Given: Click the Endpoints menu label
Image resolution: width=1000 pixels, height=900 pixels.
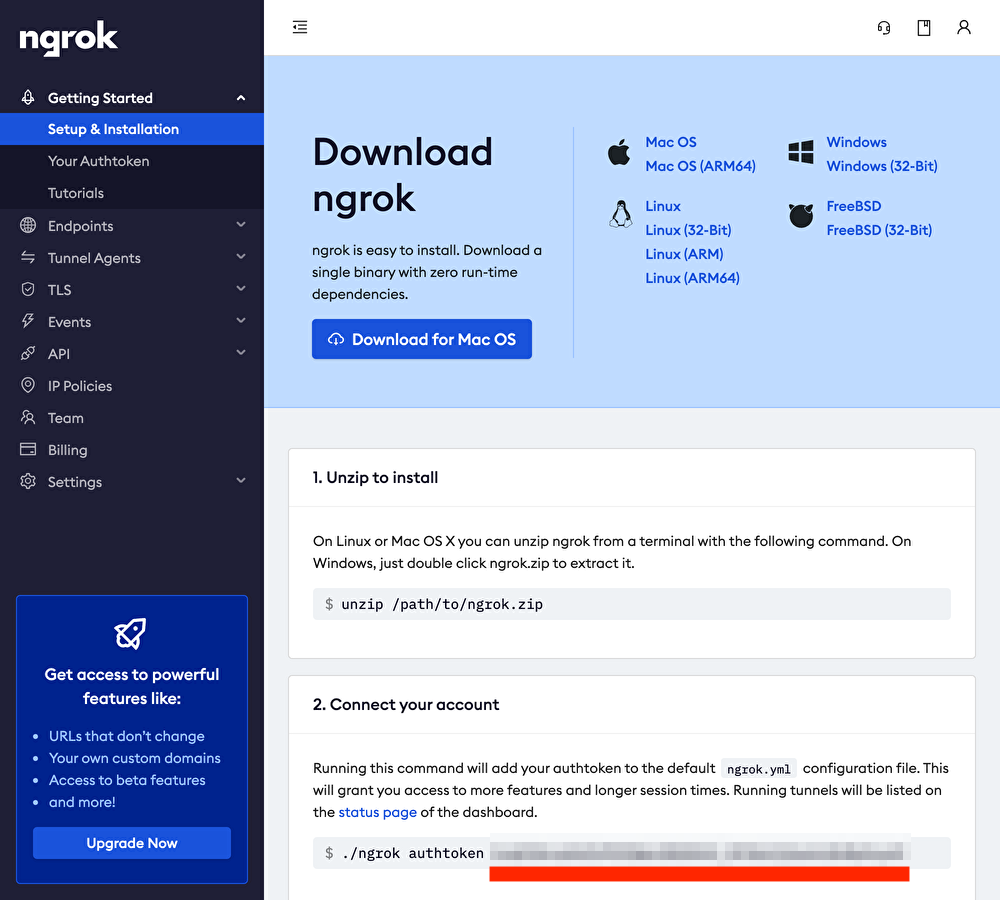Looking at the screenshot, I should coord(80,226).
